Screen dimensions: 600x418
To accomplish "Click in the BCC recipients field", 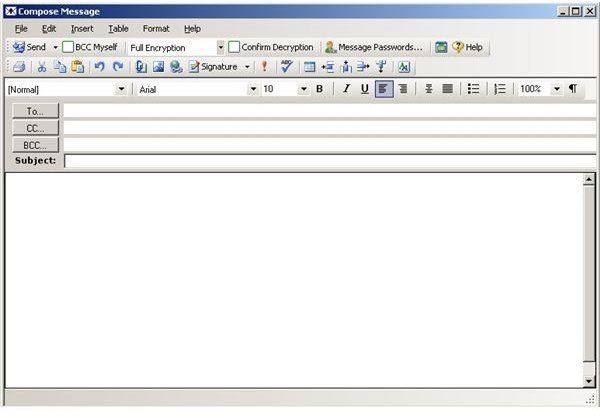I will 330,145.
